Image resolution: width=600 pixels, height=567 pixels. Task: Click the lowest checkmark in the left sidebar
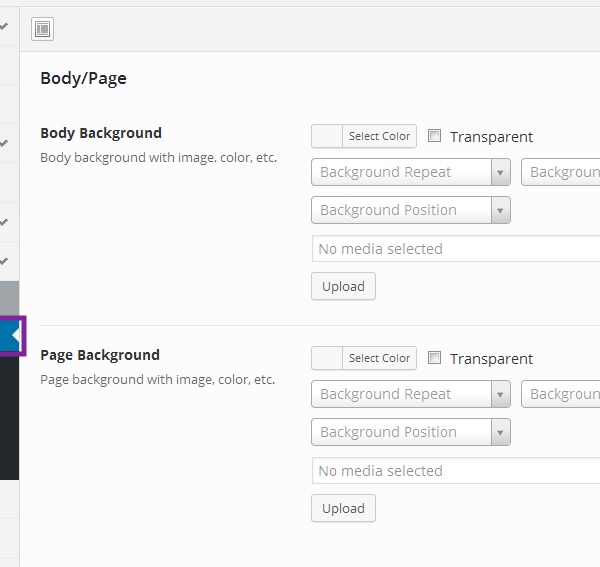pos(5,261)
